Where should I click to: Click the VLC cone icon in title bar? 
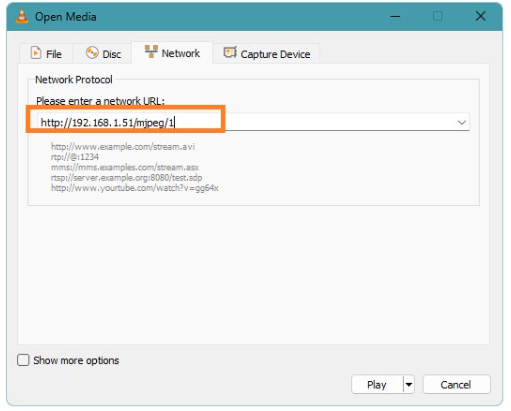pyautogui.click(x=22, y=17)
